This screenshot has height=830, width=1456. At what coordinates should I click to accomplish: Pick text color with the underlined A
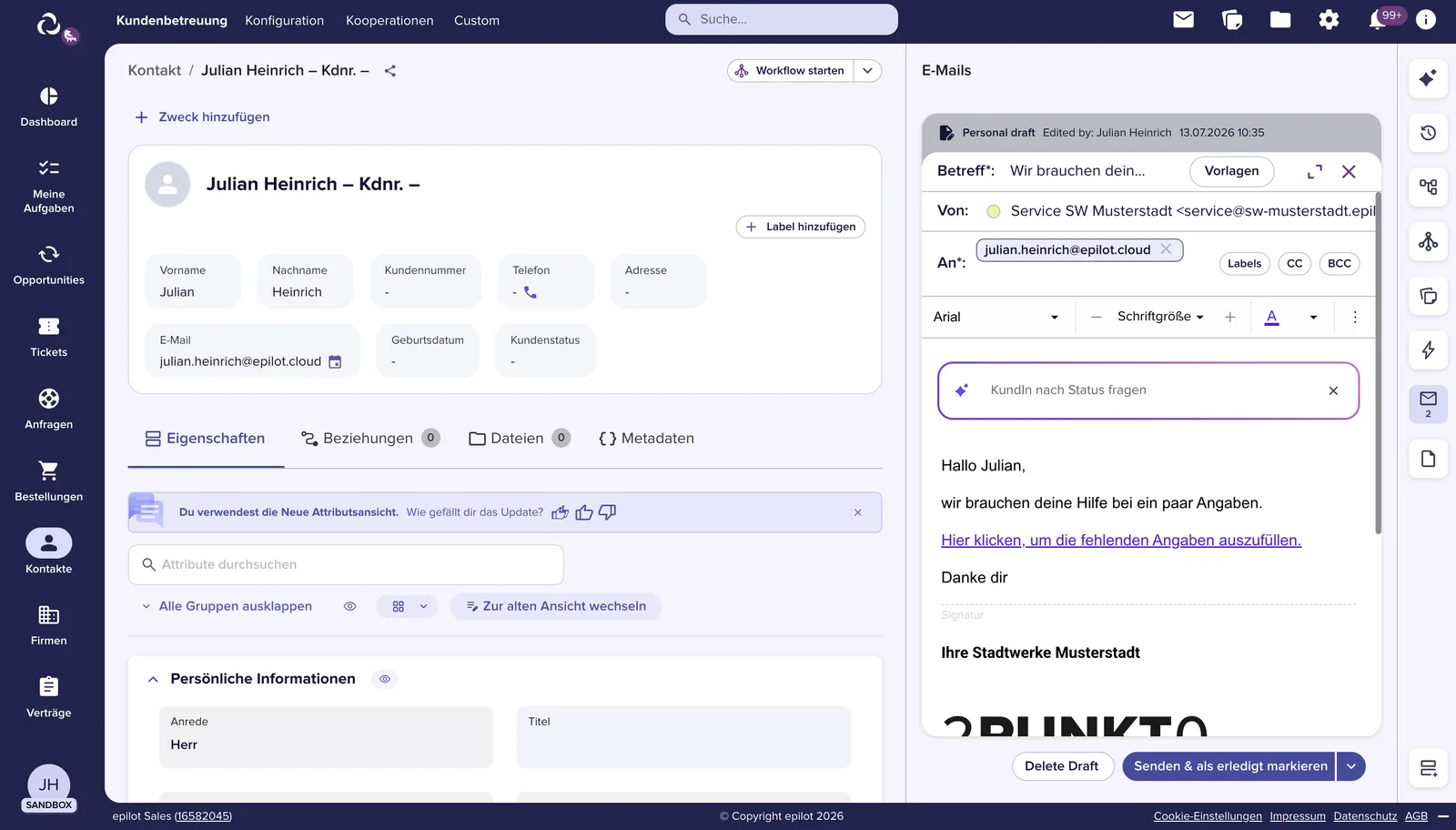1272,318
